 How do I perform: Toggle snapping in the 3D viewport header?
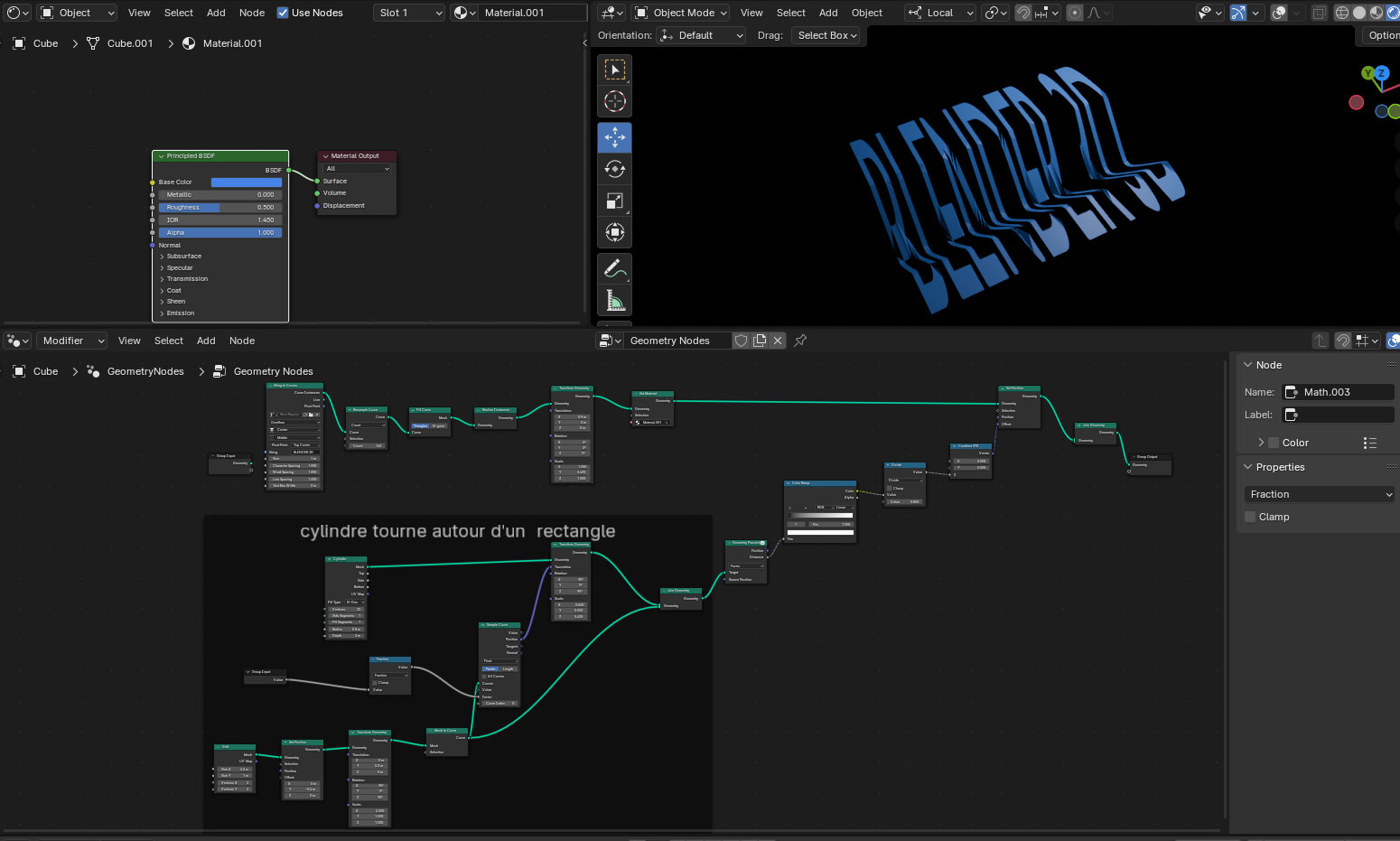(1023, 13)
